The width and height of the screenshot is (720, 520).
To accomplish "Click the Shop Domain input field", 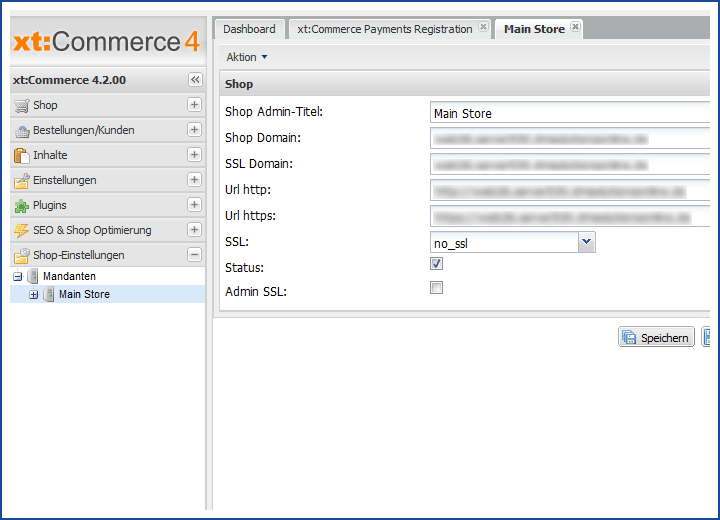I will point(570,138).
